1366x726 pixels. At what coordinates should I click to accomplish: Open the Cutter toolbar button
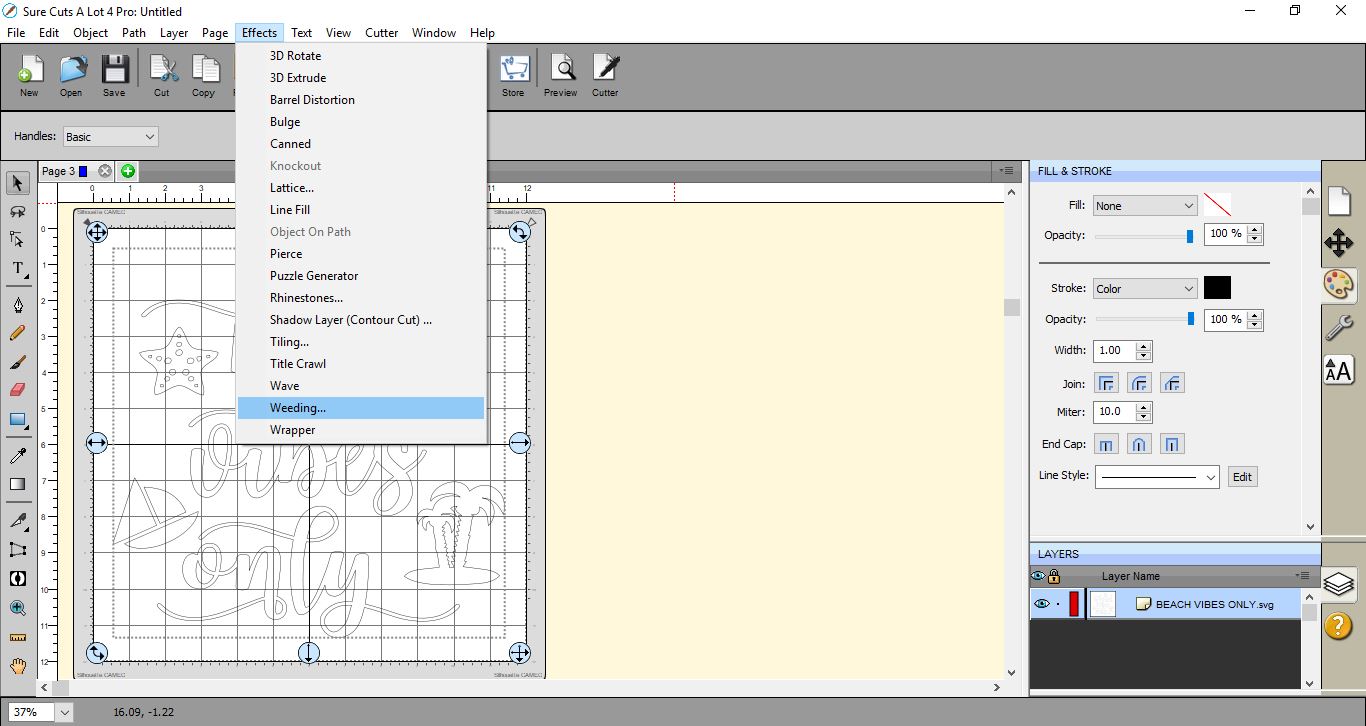pos(605,76)
